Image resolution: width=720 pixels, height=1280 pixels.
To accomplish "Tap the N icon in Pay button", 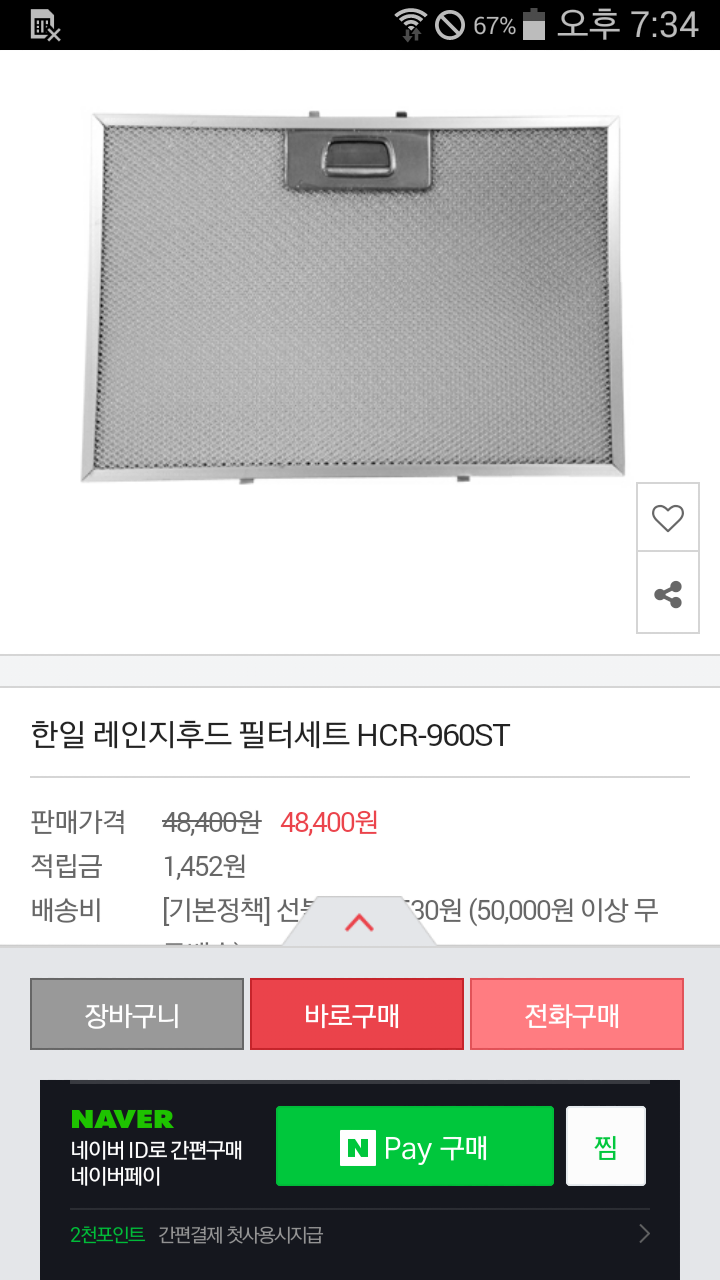I will pyautogui.click(x=357, y=1147).
